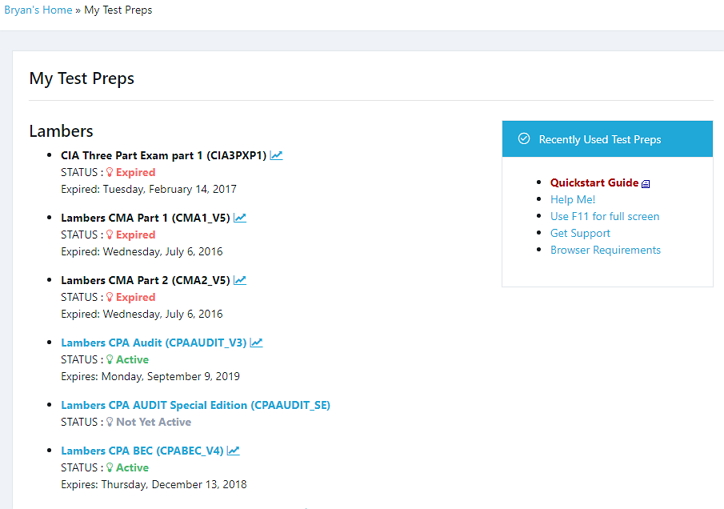Click the green bulb icon for CPA Audit status
724x509 pixels.
(109, 359)
